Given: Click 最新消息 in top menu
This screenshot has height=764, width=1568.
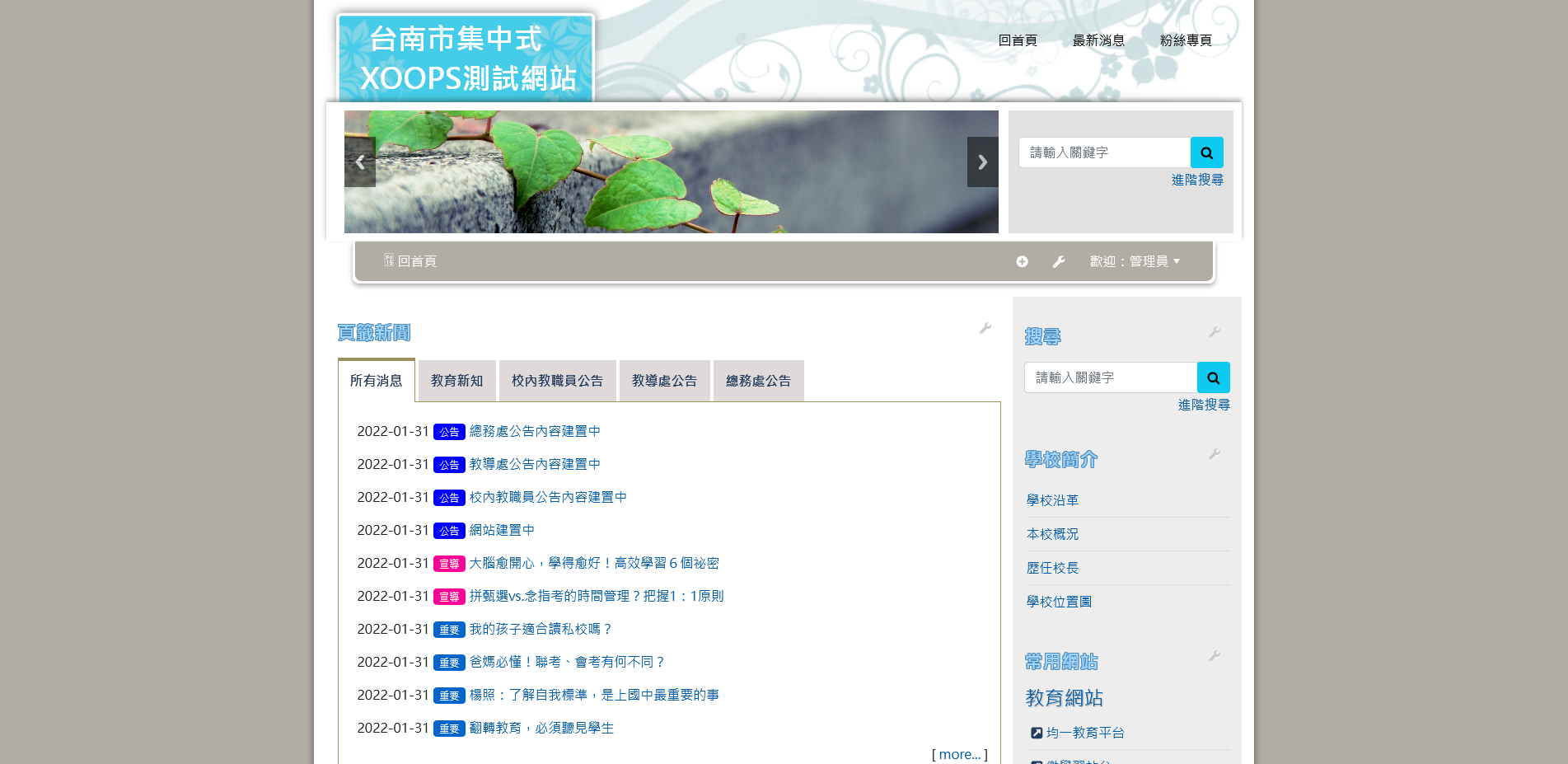Looking at the screenshot, I should tap(1098, 40).
